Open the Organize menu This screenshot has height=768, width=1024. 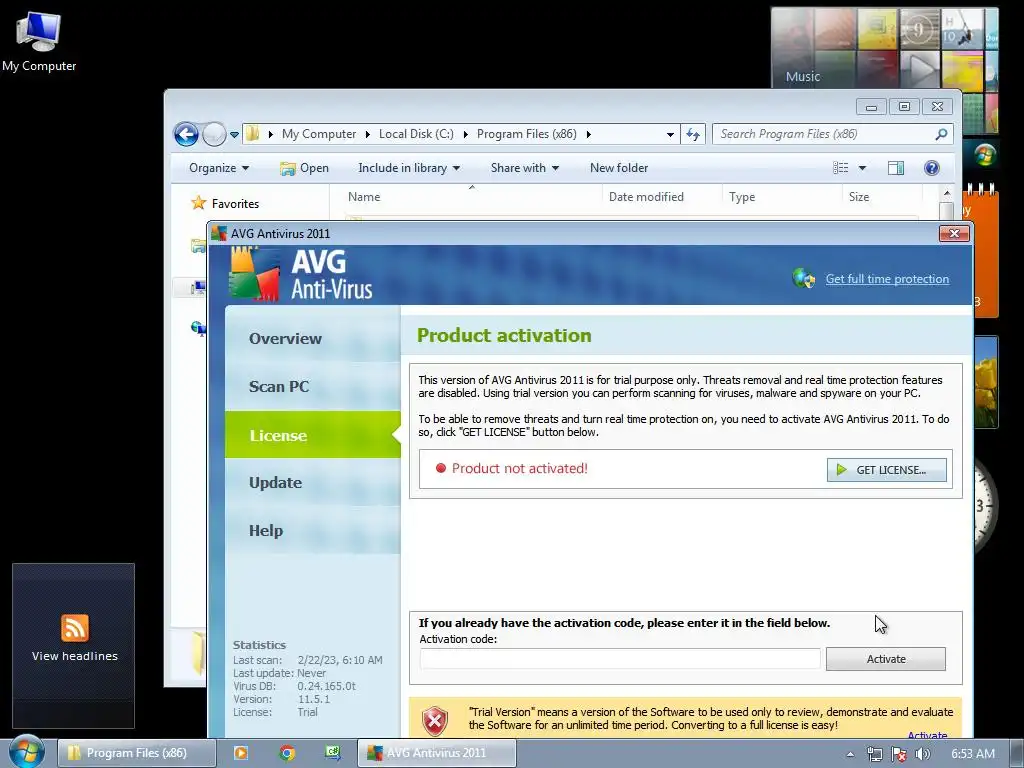tap(219, 168)
